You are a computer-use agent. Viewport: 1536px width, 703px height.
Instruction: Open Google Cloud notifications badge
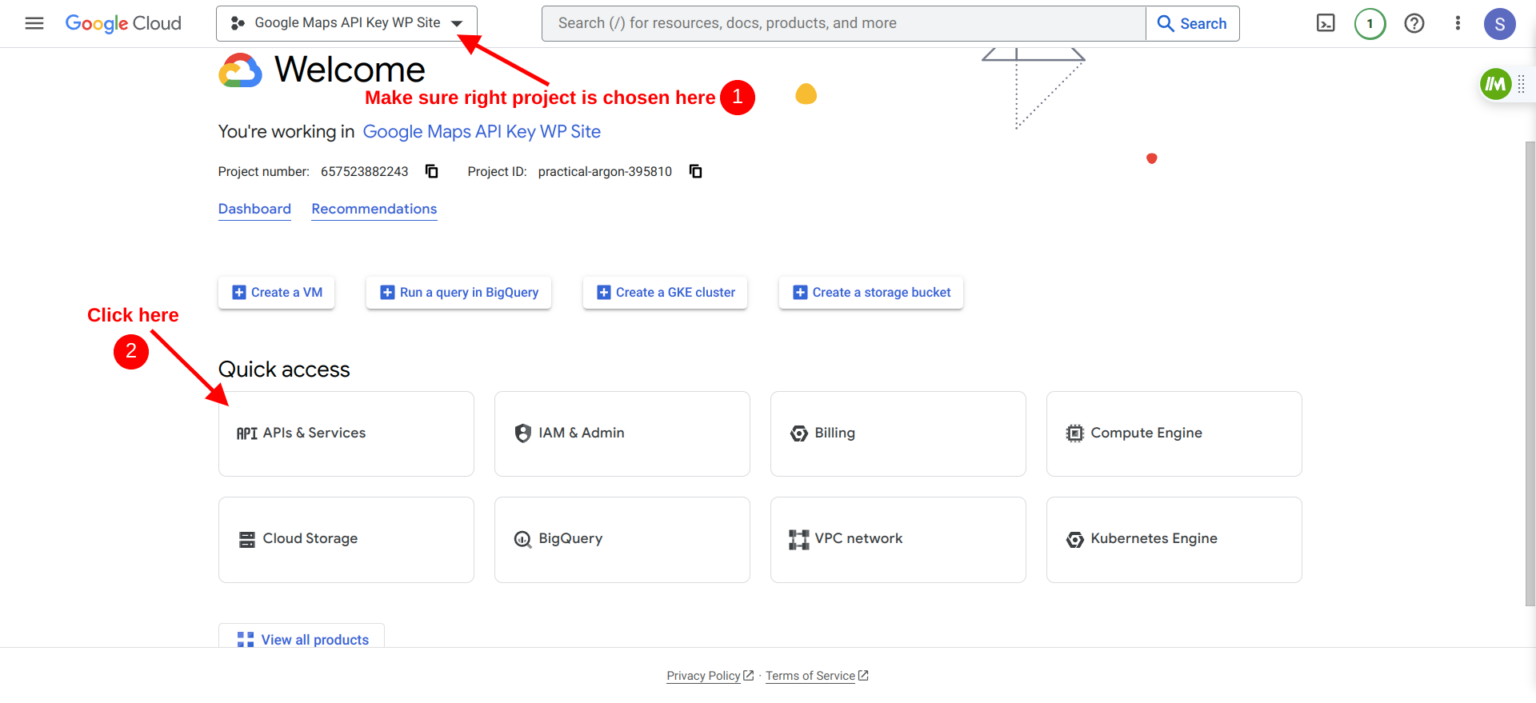coord(1370,22)
